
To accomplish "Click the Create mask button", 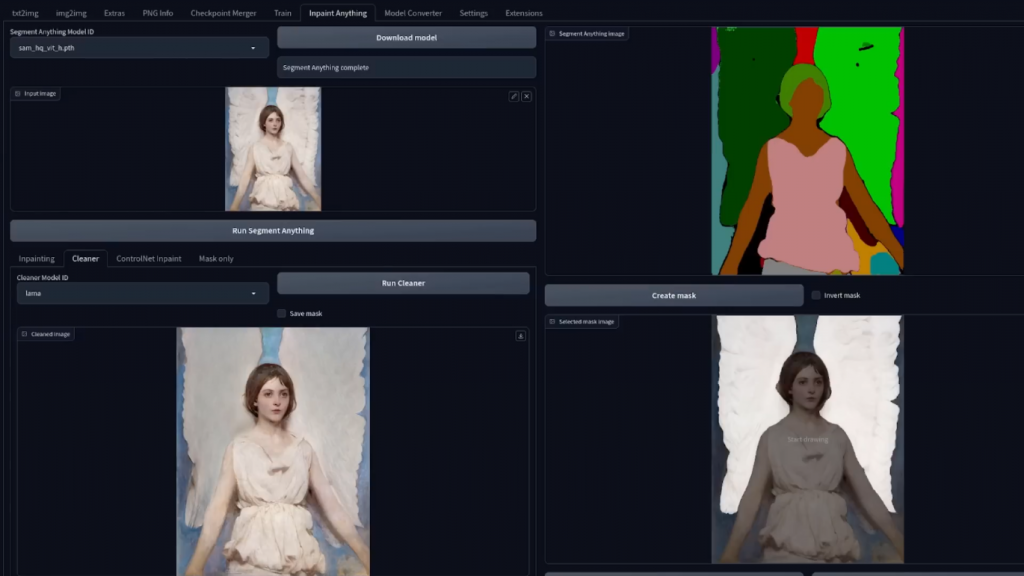I will pos(673,296).
